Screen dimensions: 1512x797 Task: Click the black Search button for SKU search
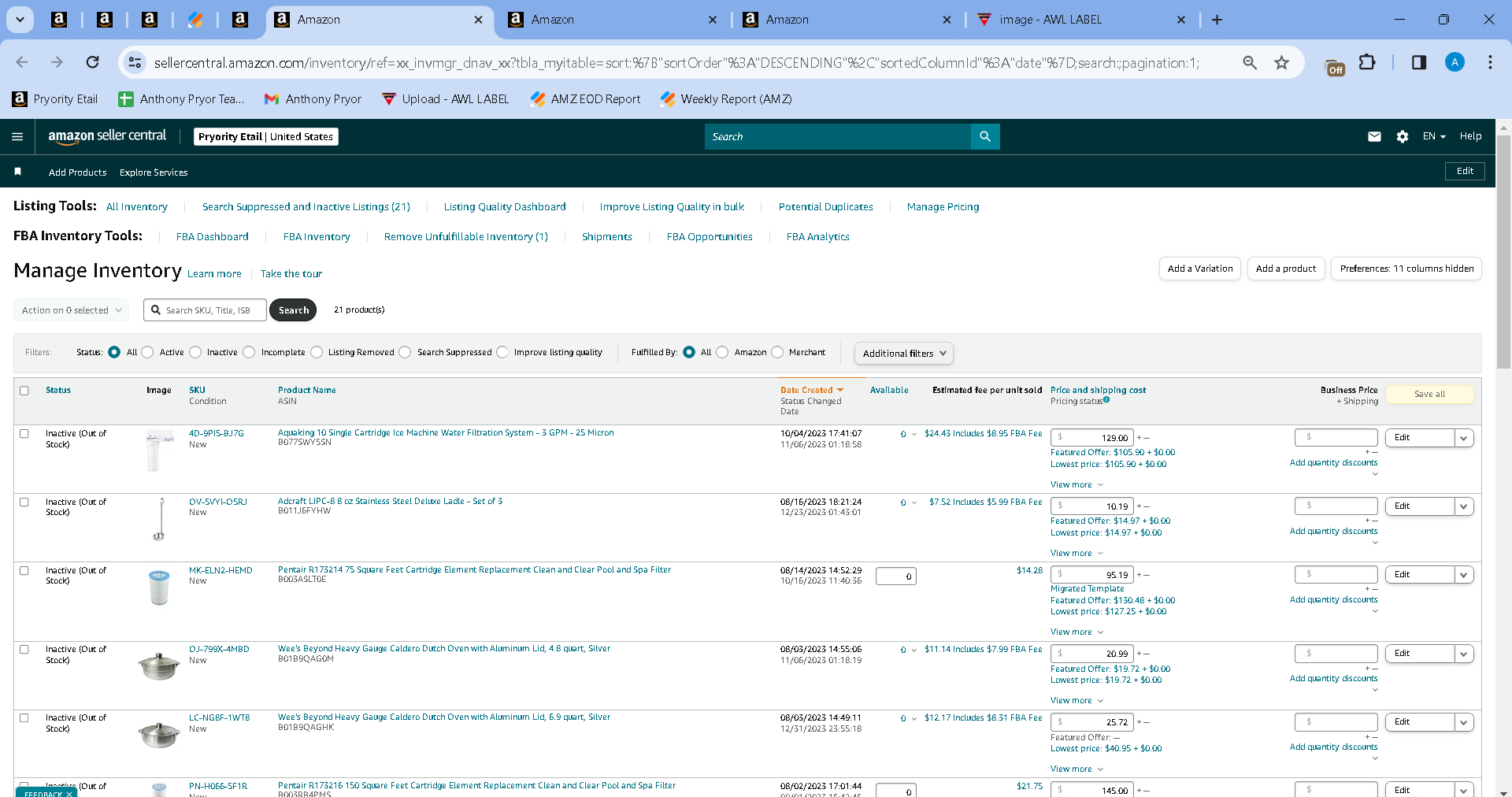293,310
